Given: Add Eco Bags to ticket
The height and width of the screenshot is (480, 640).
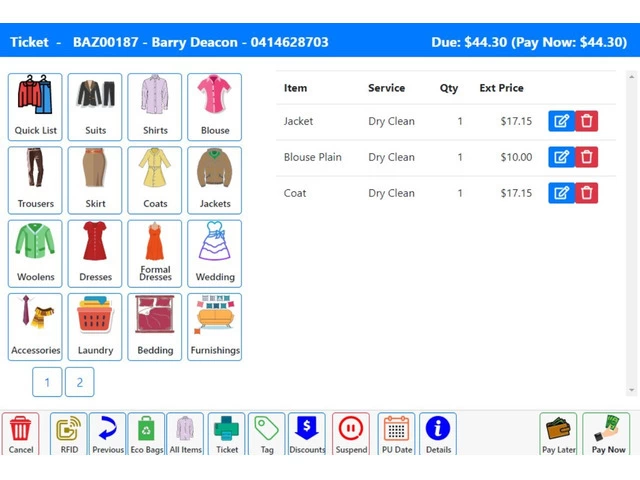Looking at the screenshot, I should click(146, 435).
